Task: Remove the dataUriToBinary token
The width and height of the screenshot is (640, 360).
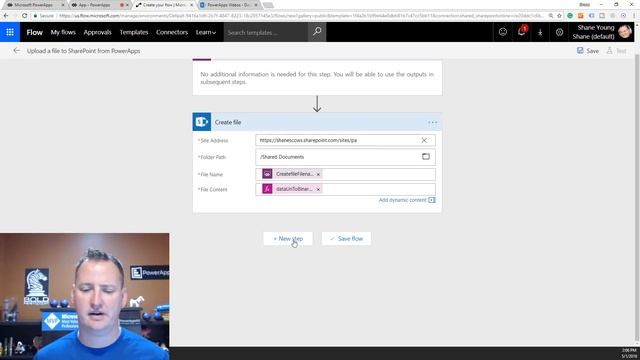Action: (x=318, y=189)
